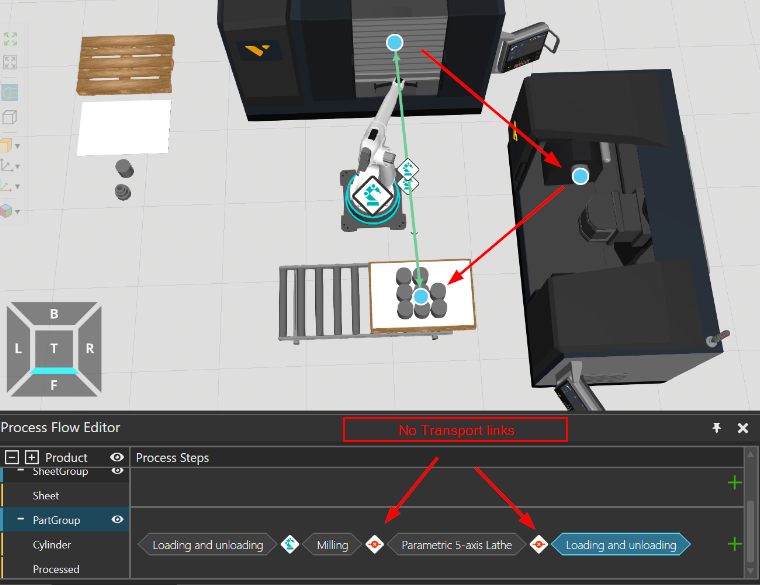Click the gray fill-selected icon
Screen dimensions: 760x585
tap(10, 62)
